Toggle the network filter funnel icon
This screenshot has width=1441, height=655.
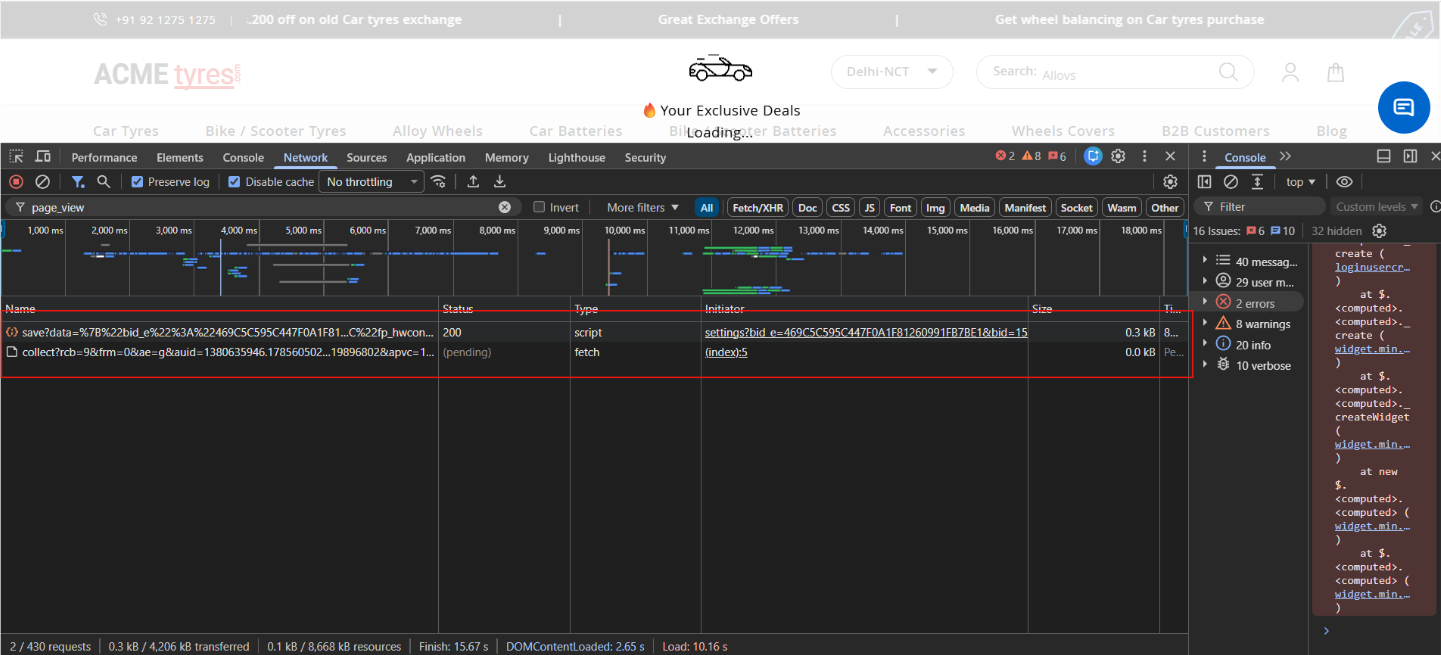point(78,182)
